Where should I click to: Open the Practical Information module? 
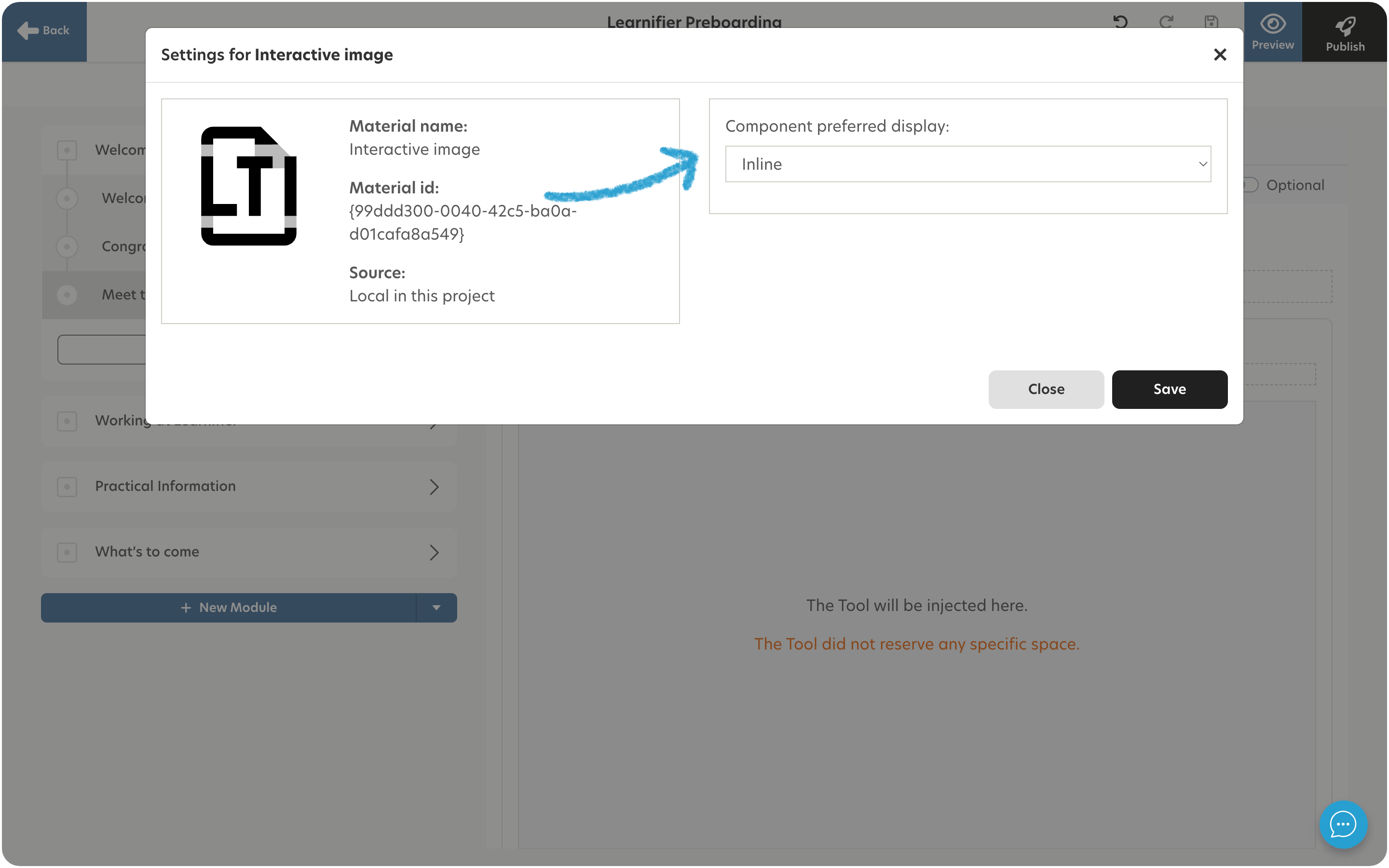click(x=248, y=487)
